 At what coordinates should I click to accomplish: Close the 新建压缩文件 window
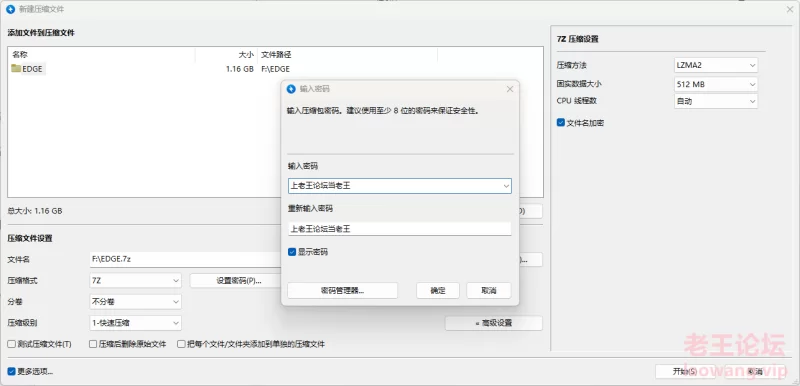tap(790, 10)
